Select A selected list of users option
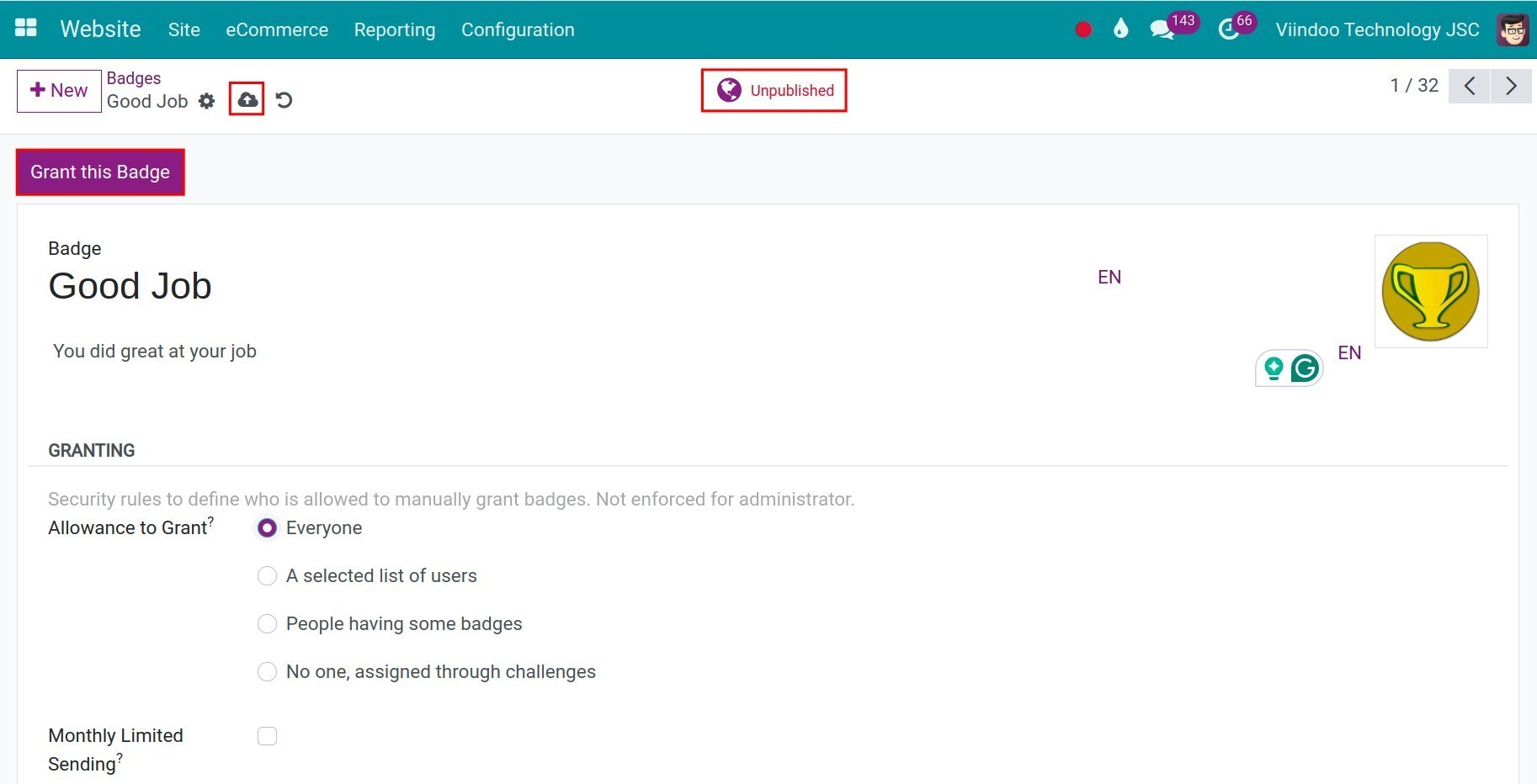Viewport: 1537px width, 784px height. click(267, 575)
